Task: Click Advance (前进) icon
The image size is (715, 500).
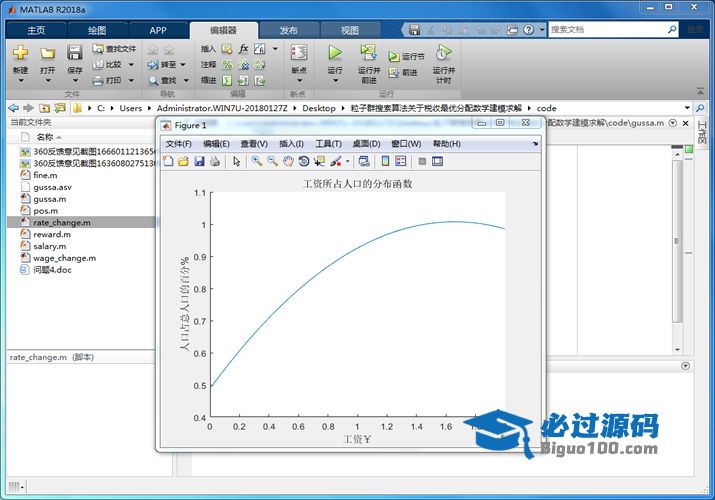Action: tap(394, 72)
